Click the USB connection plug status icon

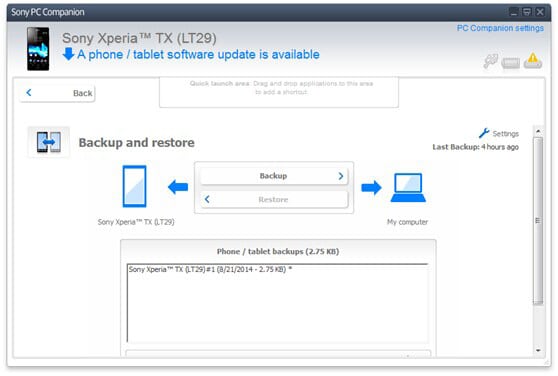pos(490,61)
